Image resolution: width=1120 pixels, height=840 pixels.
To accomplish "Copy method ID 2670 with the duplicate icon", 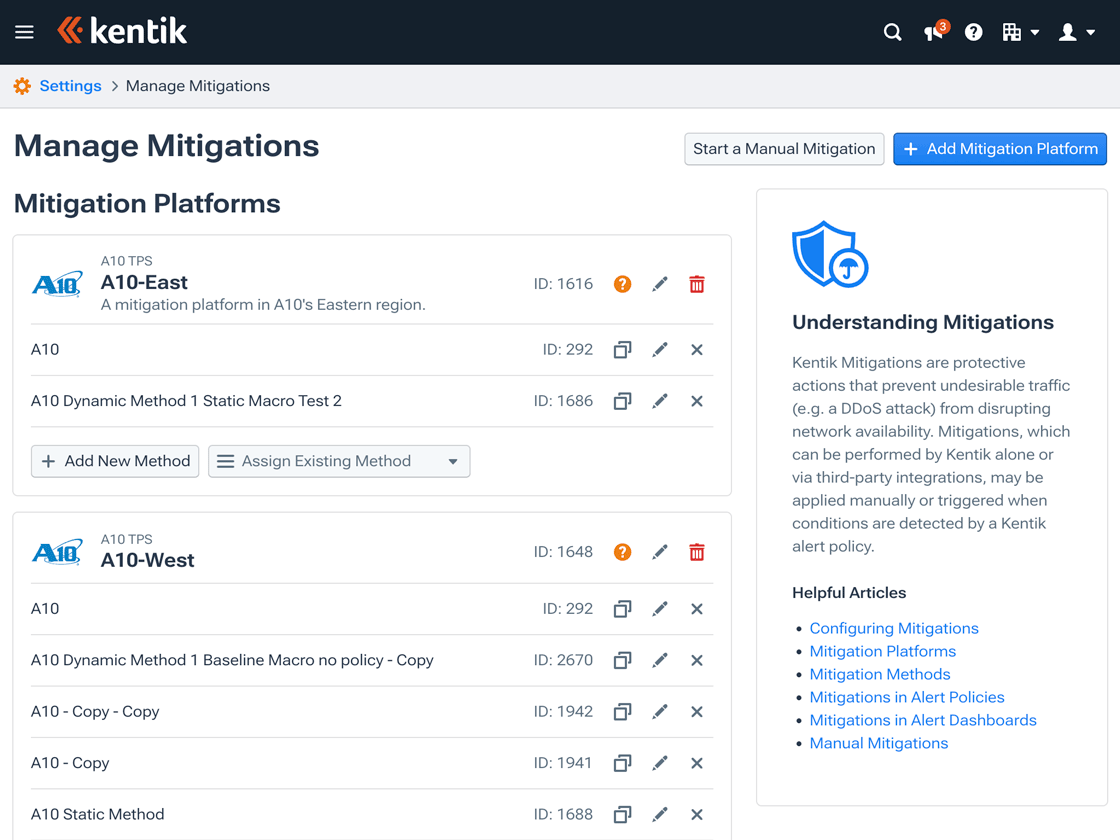I will [x=622, y=660].
